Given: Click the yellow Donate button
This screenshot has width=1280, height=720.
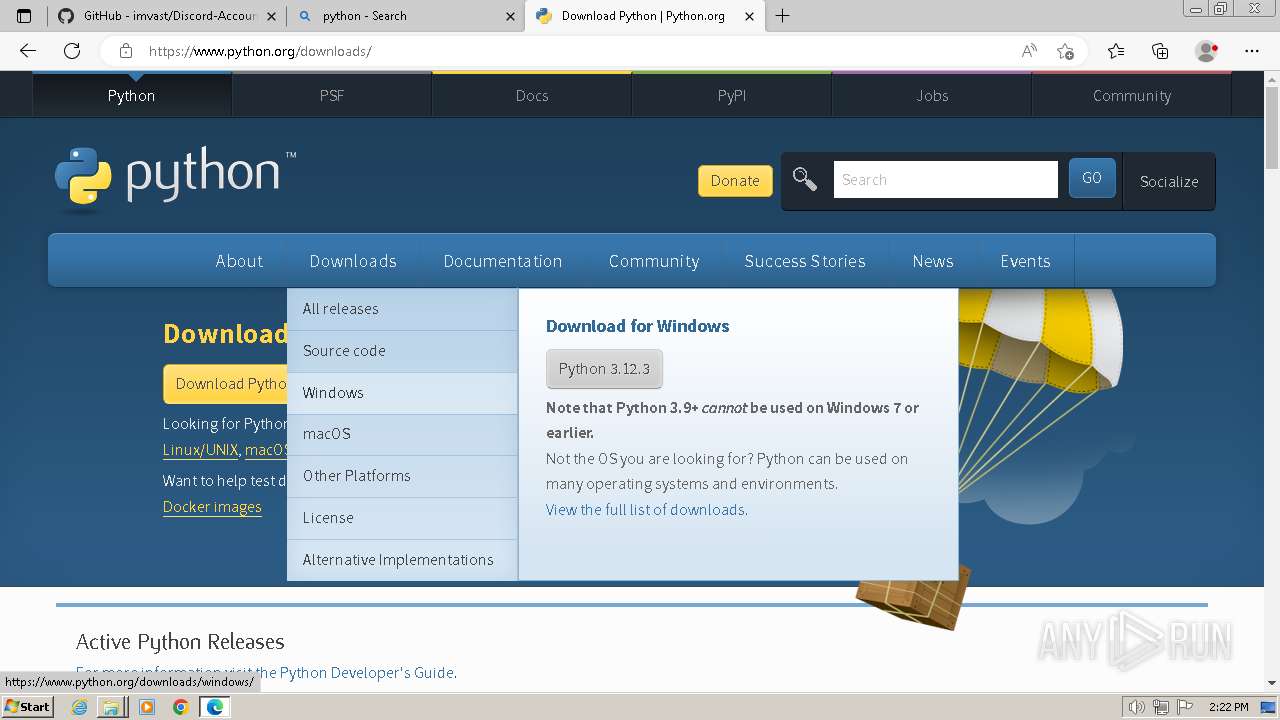Looking at the screenshot, I should [x=735, y=181].
